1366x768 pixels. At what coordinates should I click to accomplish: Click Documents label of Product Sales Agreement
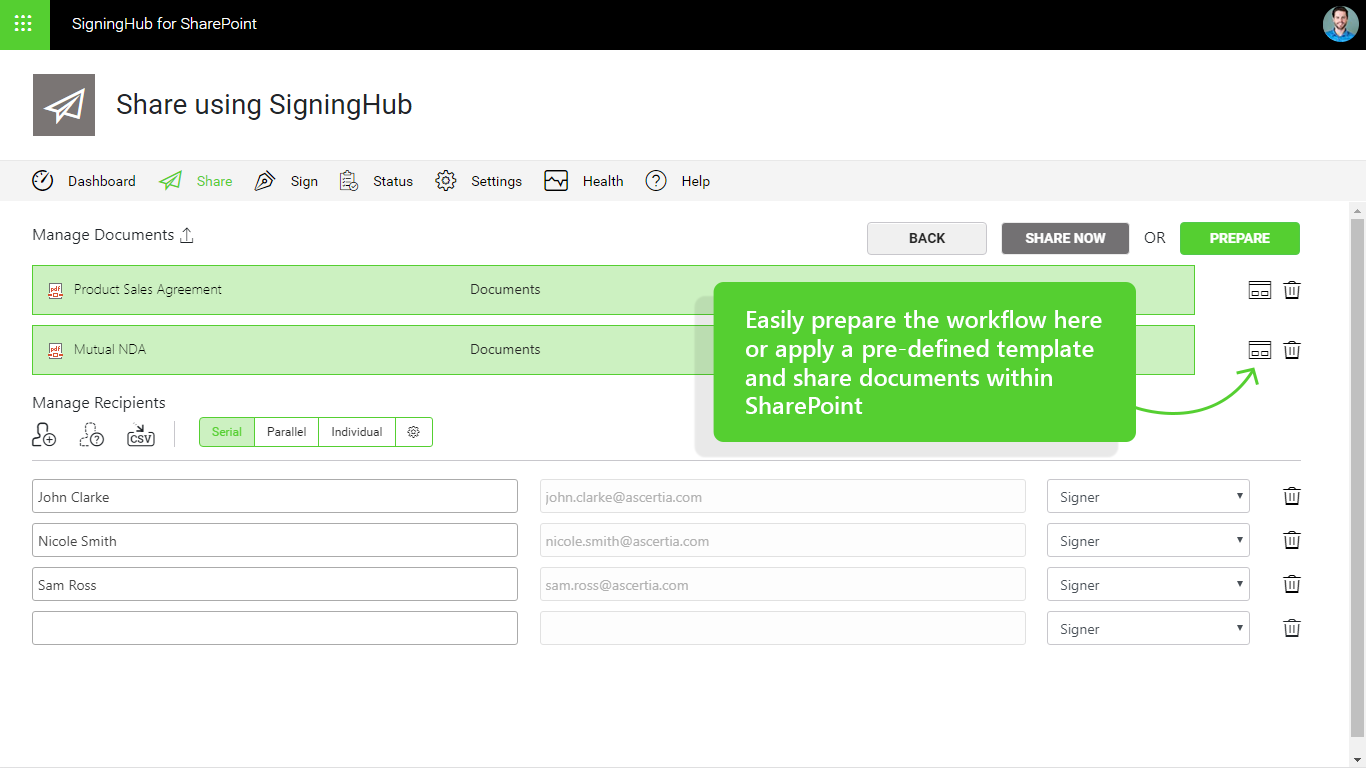[505, 290]
